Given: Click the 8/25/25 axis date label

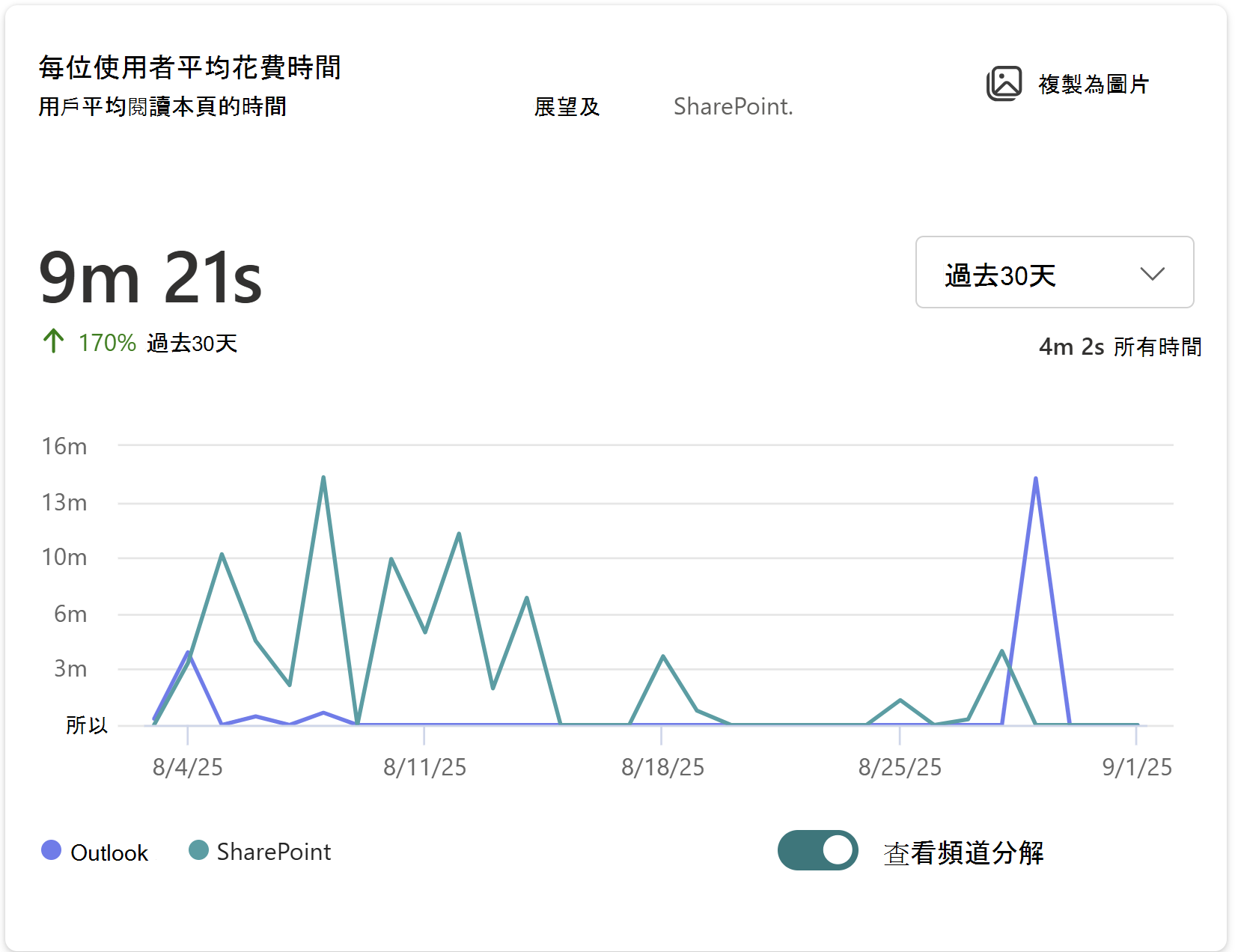Looking at the screenshot, I should click(900, 767).
